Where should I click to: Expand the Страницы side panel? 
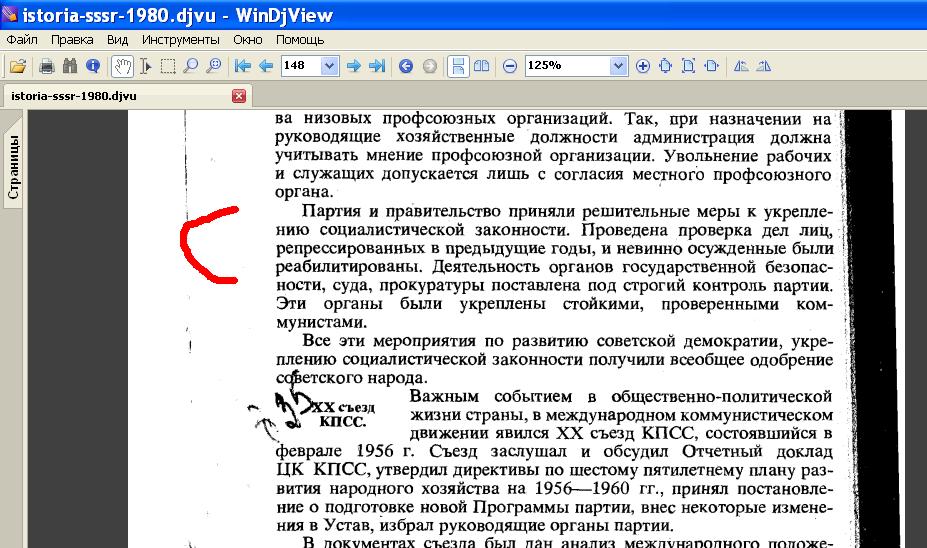(x=14, y=167)
